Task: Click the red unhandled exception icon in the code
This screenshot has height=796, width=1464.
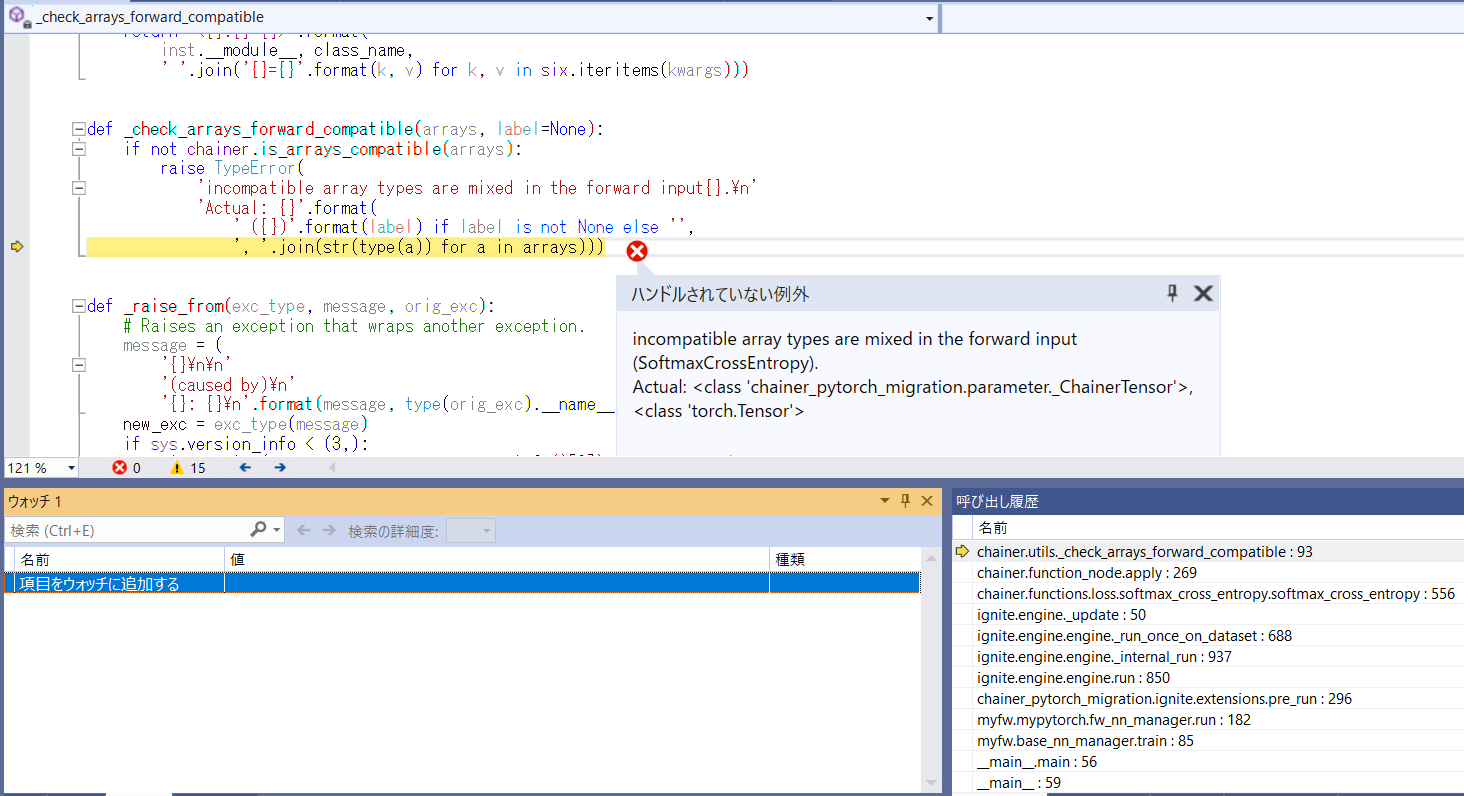Action: [x=637, y=251]
